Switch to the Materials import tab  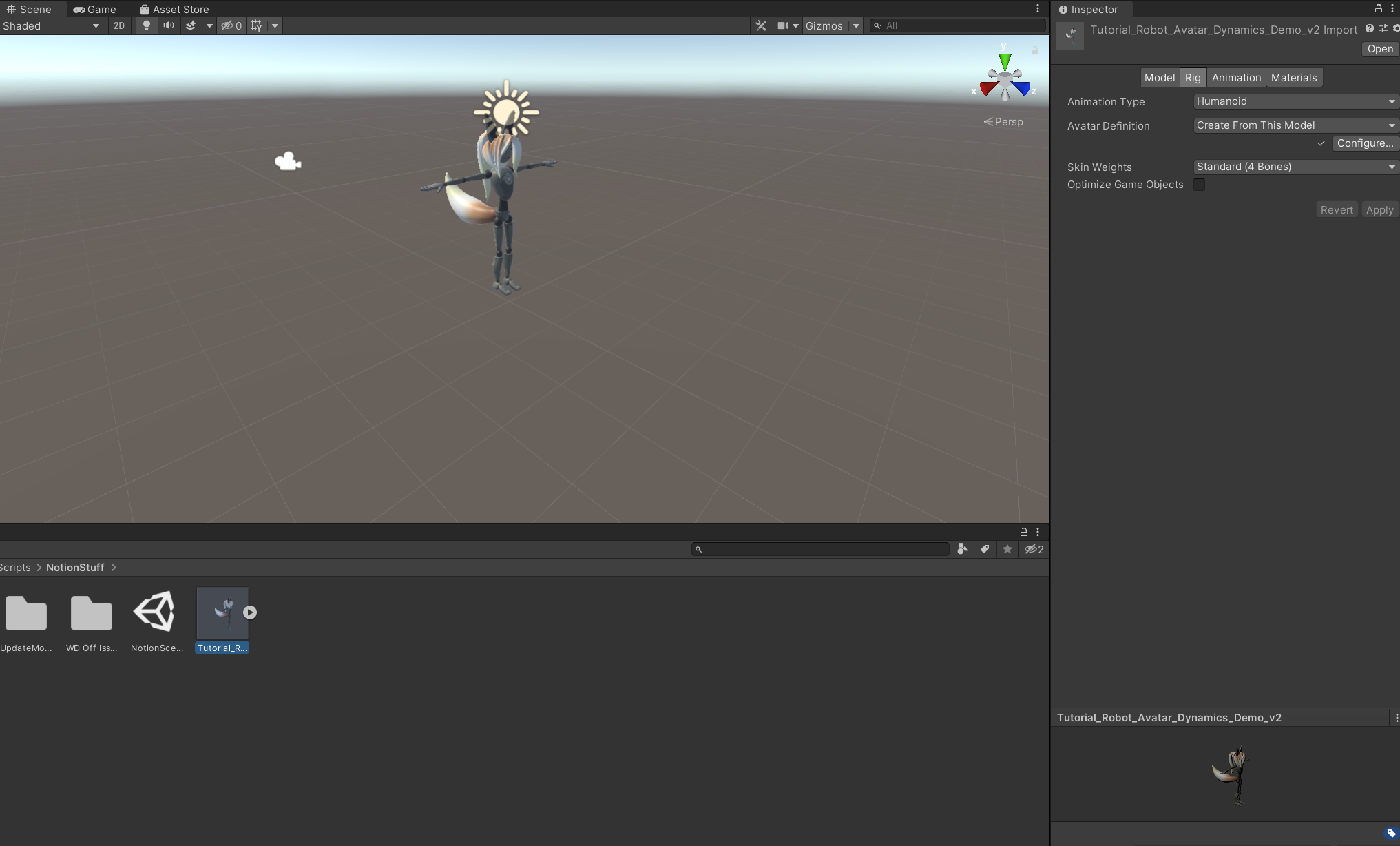click(x=1294, y=77)
